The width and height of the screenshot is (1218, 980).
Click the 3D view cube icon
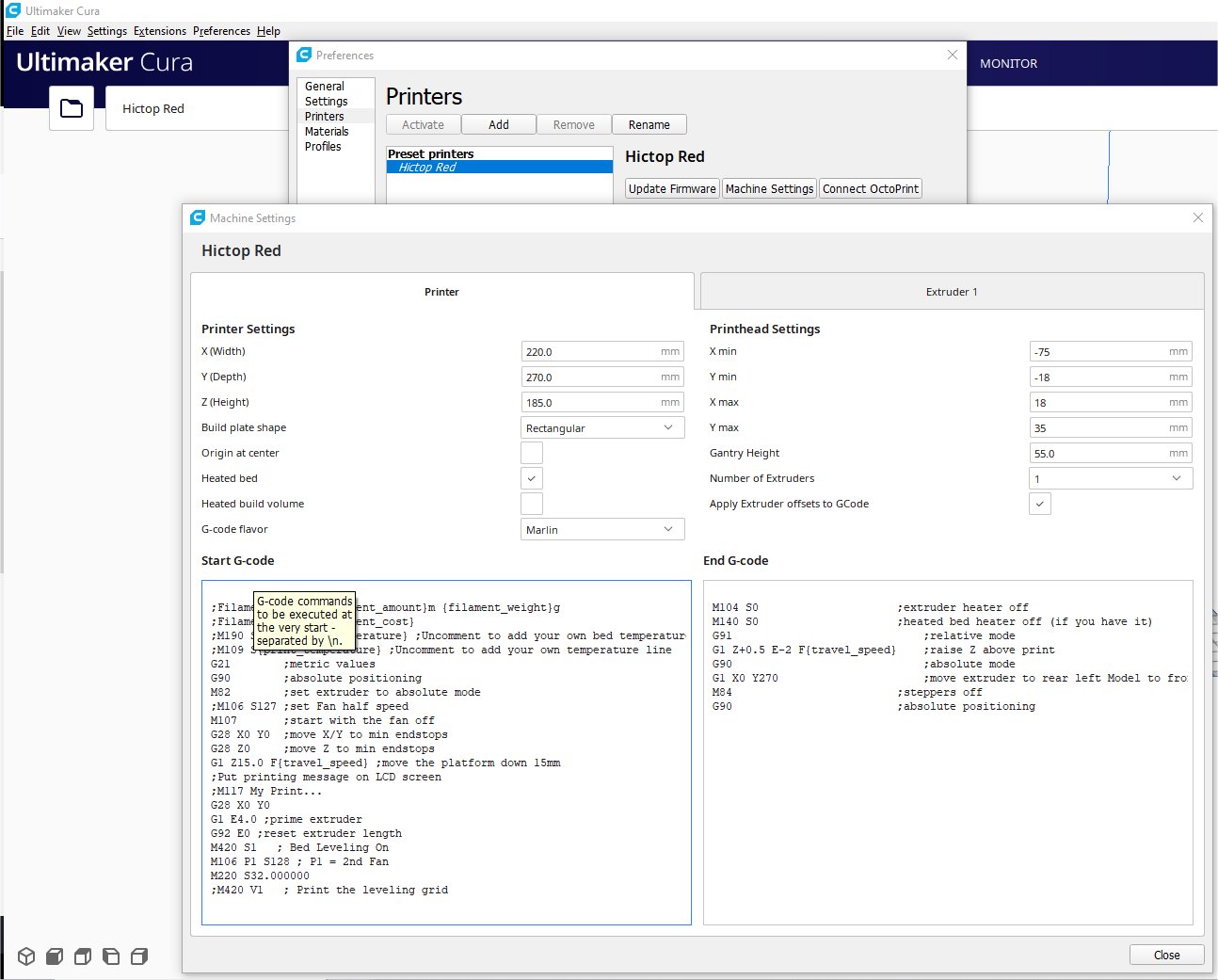(26, 956)
